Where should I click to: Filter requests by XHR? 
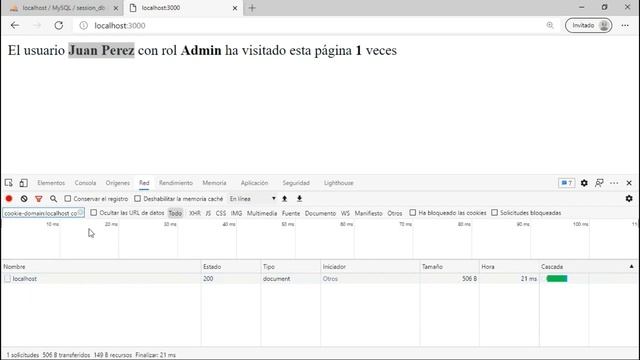click(194, 213)
